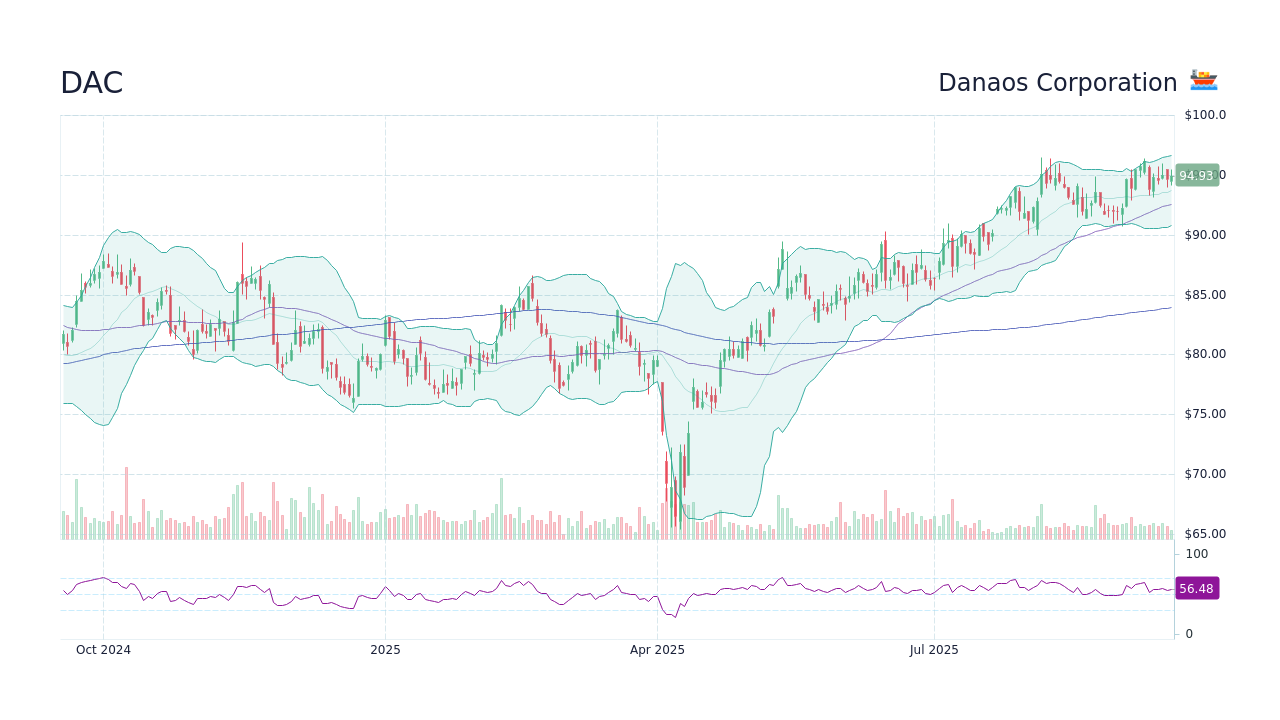Click the Danaos Corporation title text

pos(1057,82)
